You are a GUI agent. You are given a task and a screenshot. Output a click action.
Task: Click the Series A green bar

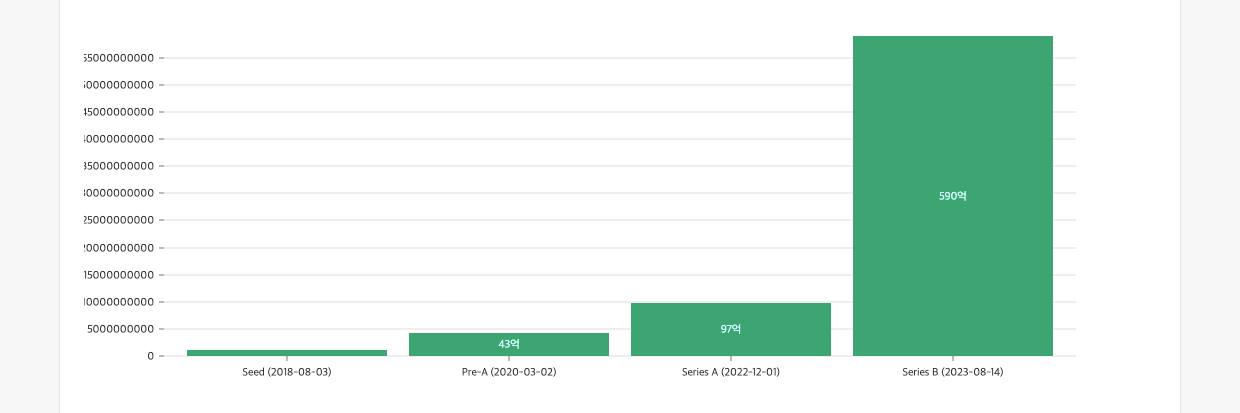click(731, 315)
